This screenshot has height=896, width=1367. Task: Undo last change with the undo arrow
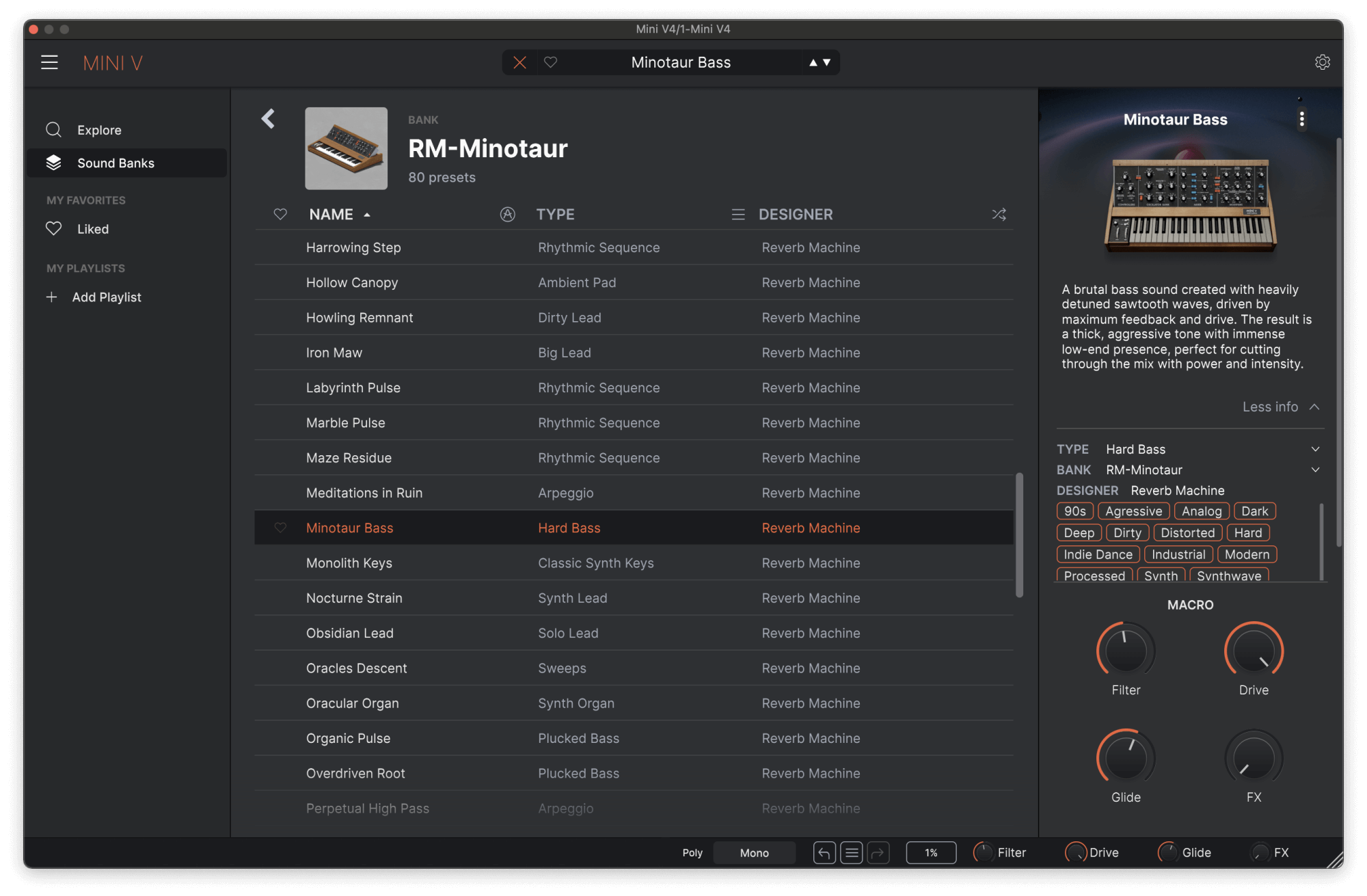pos(824,852)
